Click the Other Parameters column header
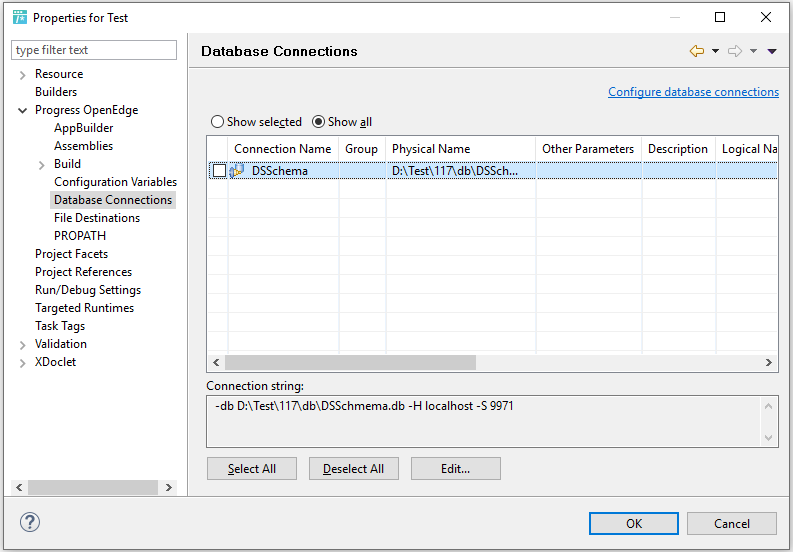 (588, 149)
